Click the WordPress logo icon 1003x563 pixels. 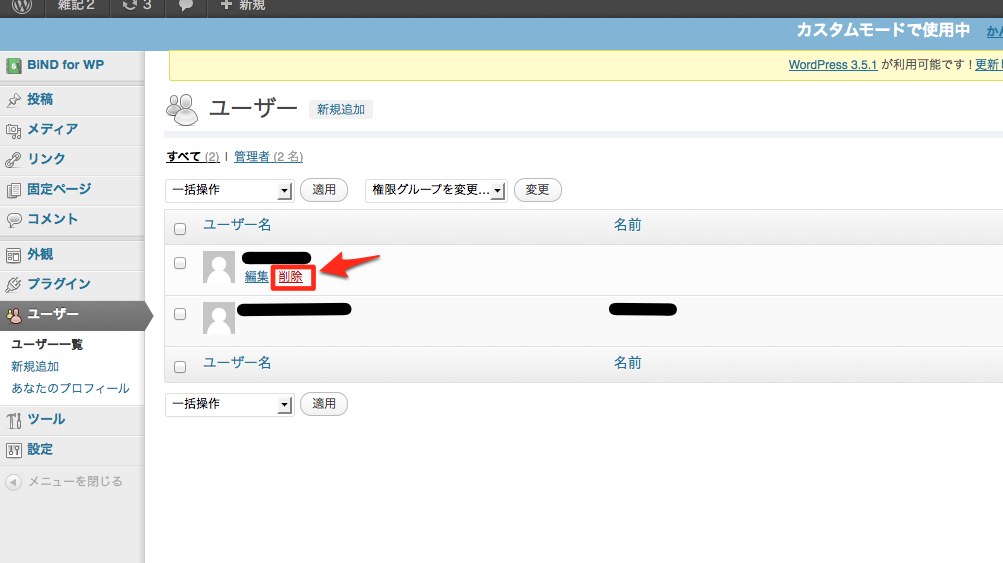(22, 6)
